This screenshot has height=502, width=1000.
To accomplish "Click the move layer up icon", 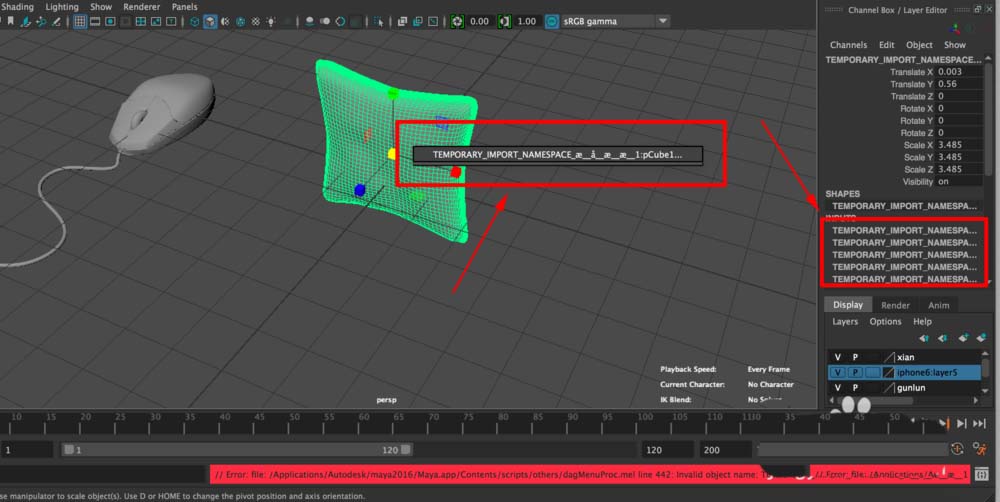I will pos(923,338).
